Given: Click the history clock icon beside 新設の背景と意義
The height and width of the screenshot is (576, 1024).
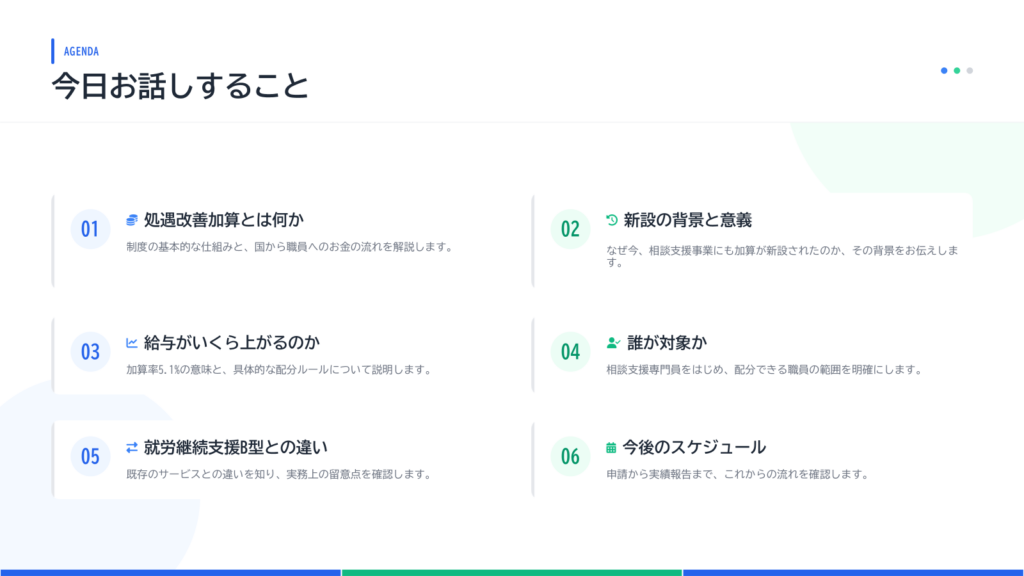Looking at the screenshot, I should click(612, 220).
